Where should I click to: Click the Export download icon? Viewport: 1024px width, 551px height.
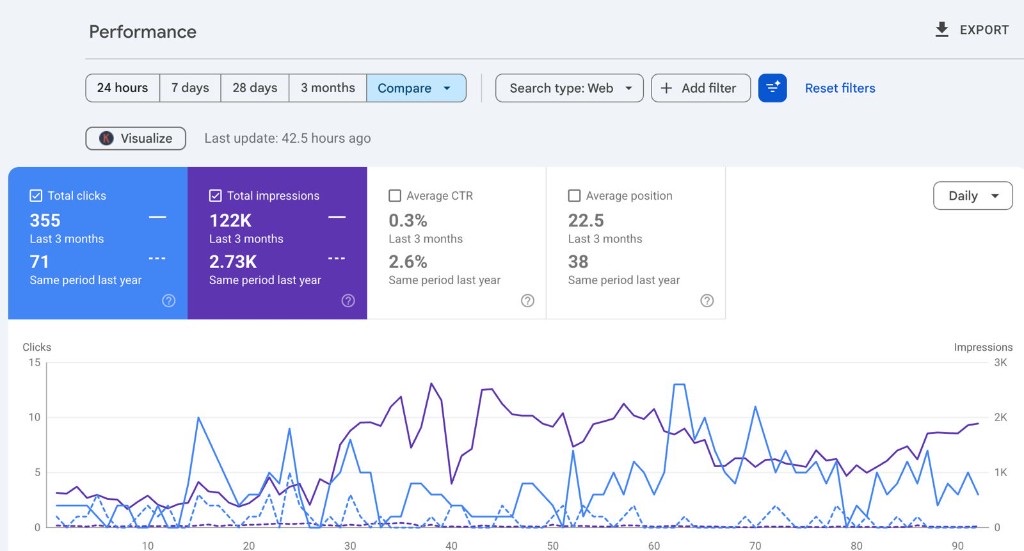942,29
